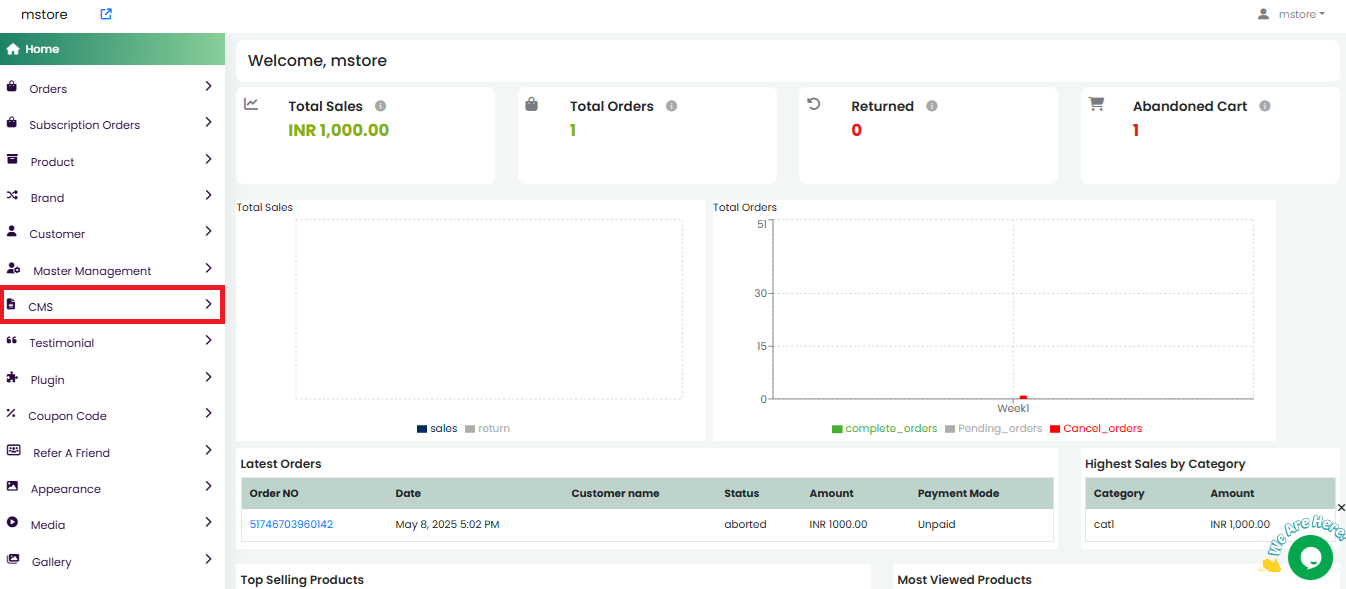This screenshot has width=1346, height=589.
Task: Toggle the Pending_orders legend swatch
Action: (x=950, y=428)
